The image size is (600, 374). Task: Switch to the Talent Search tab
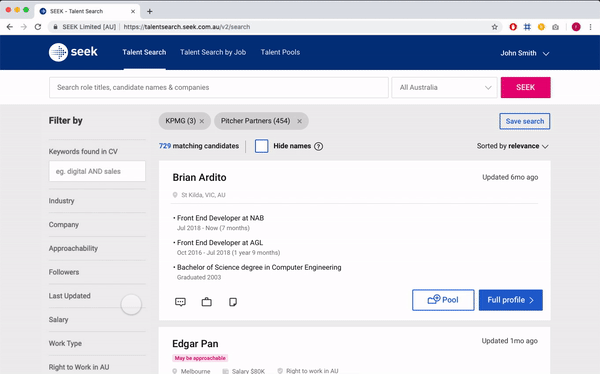[x=144, y=52]
